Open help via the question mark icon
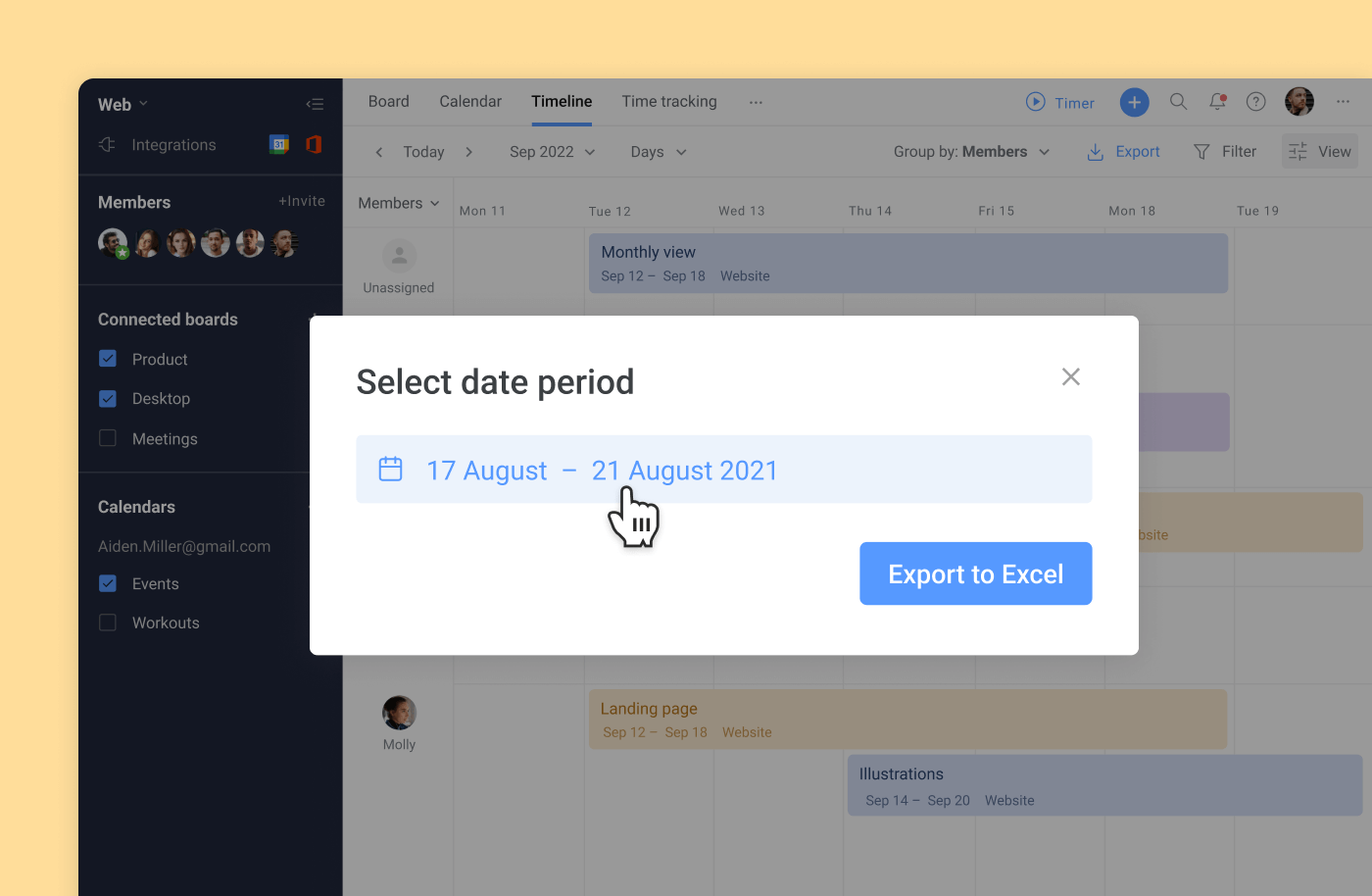This screenshot has height=896, width=1372. (1255, 102)
